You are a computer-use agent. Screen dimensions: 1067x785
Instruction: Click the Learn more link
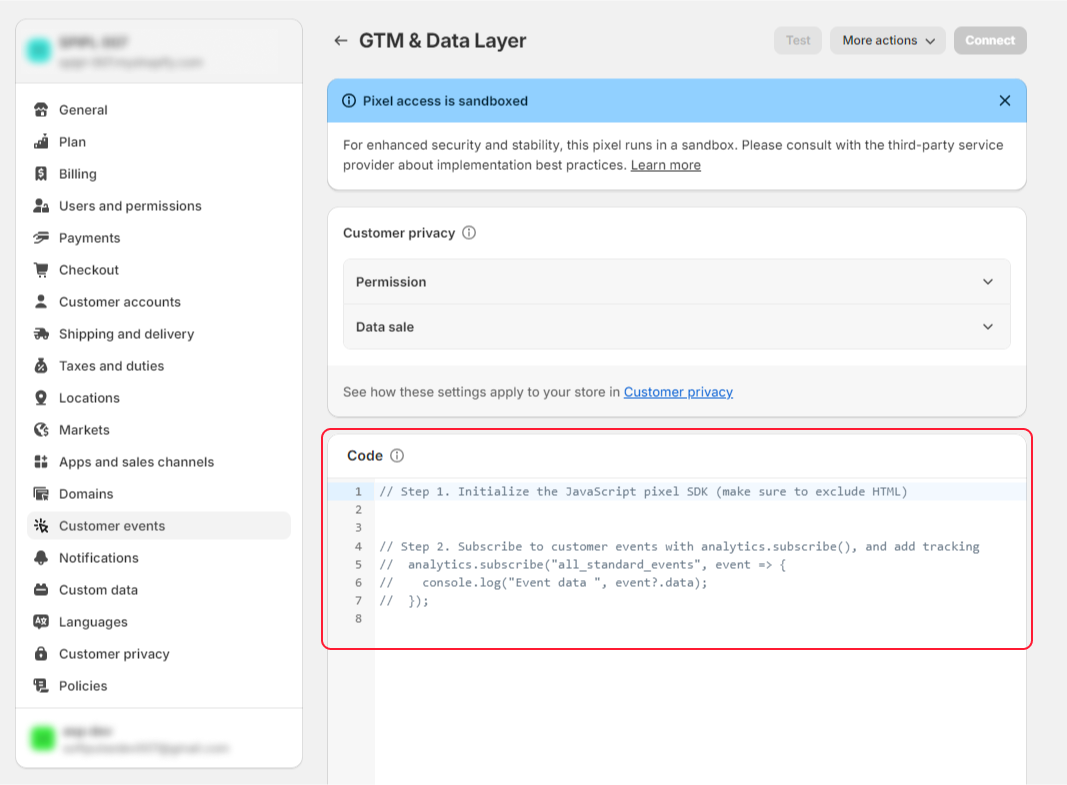coord(665,165)
